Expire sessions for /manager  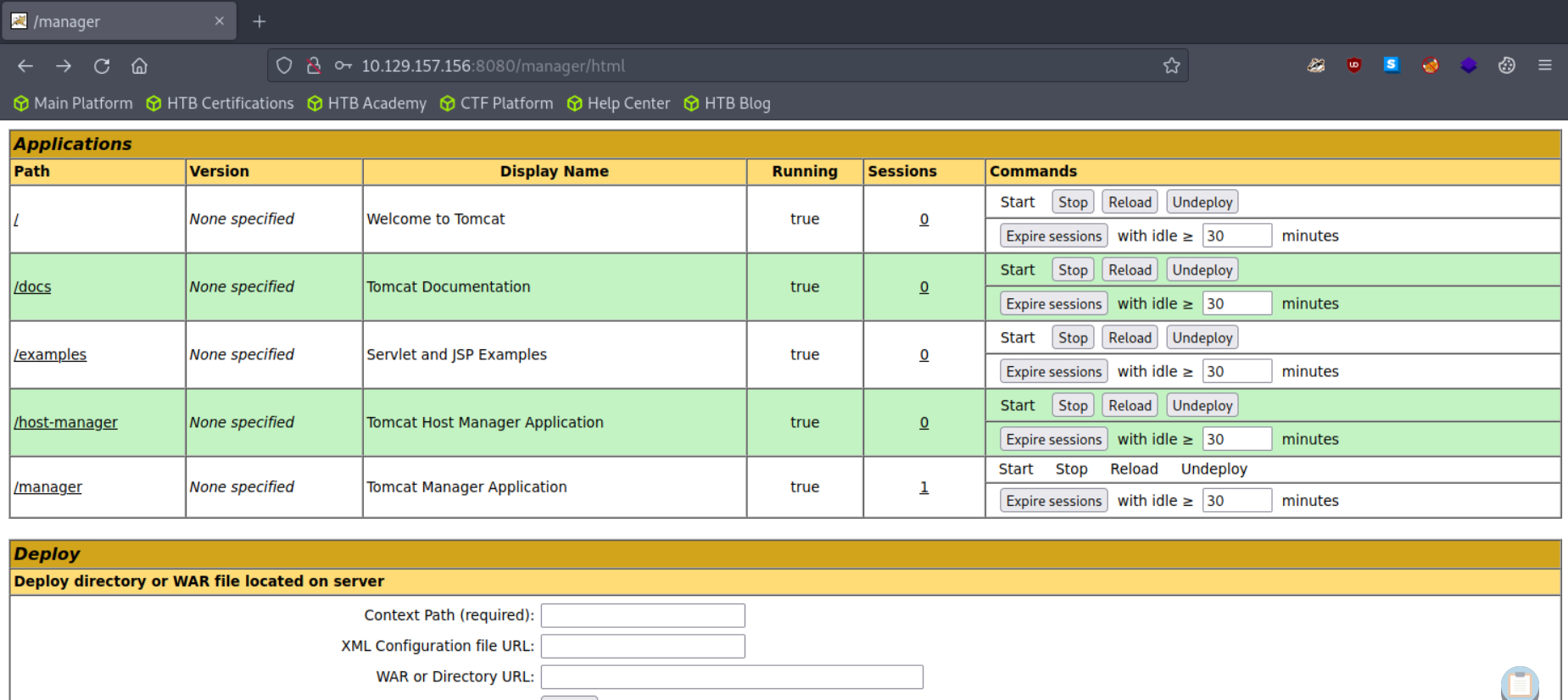pyautogui.click(x=1053, y=501)
